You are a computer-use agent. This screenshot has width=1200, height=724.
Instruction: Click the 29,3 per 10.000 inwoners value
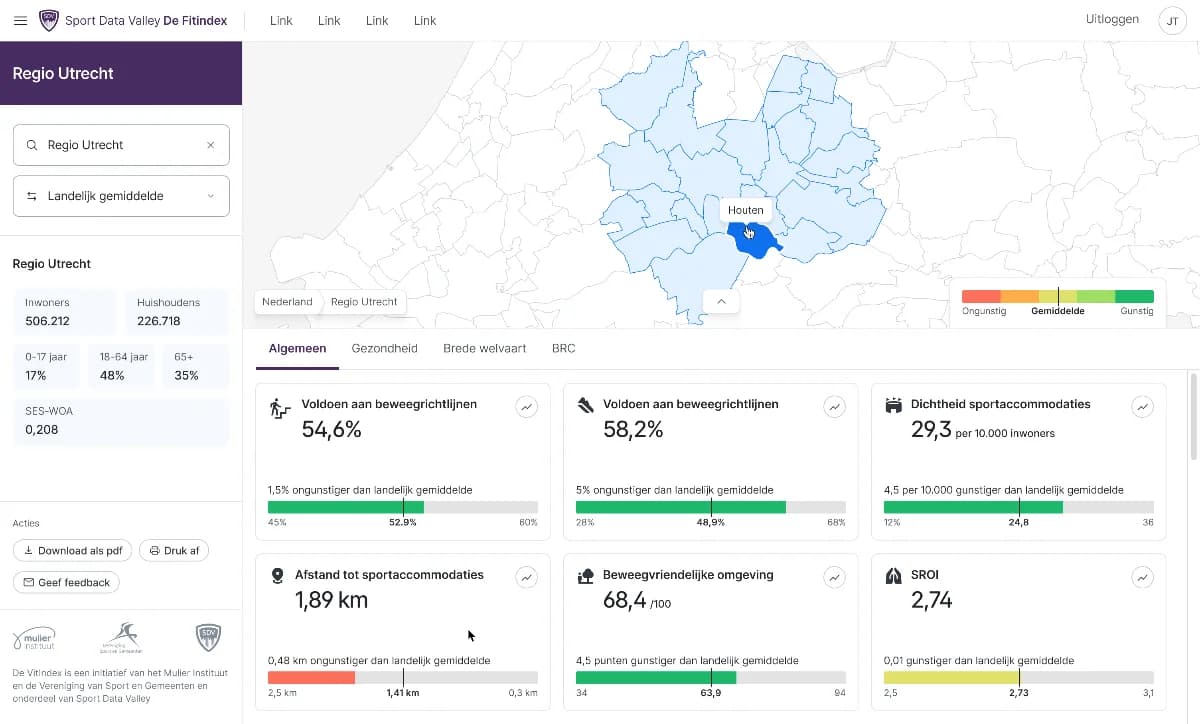[983, 430]
